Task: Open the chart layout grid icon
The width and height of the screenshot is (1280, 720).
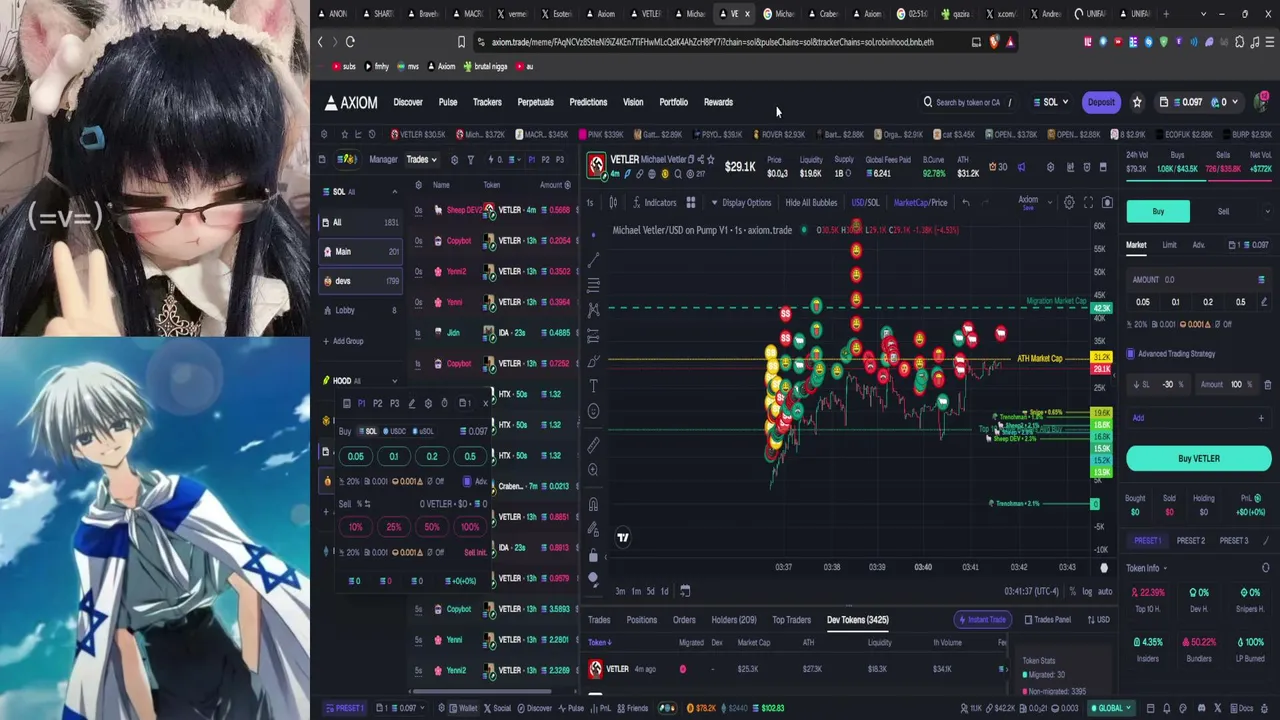Action: [x=690, y=203]
